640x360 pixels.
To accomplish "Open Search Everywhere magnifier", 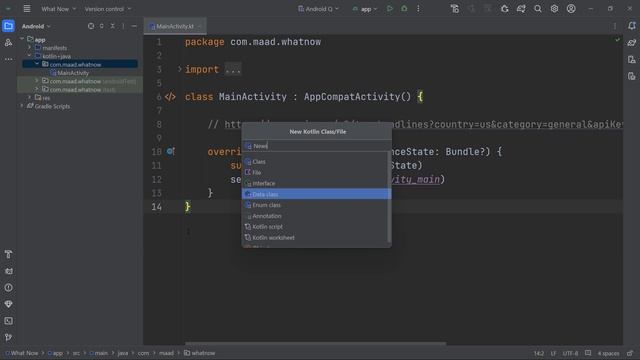I will tap(538, 9).
